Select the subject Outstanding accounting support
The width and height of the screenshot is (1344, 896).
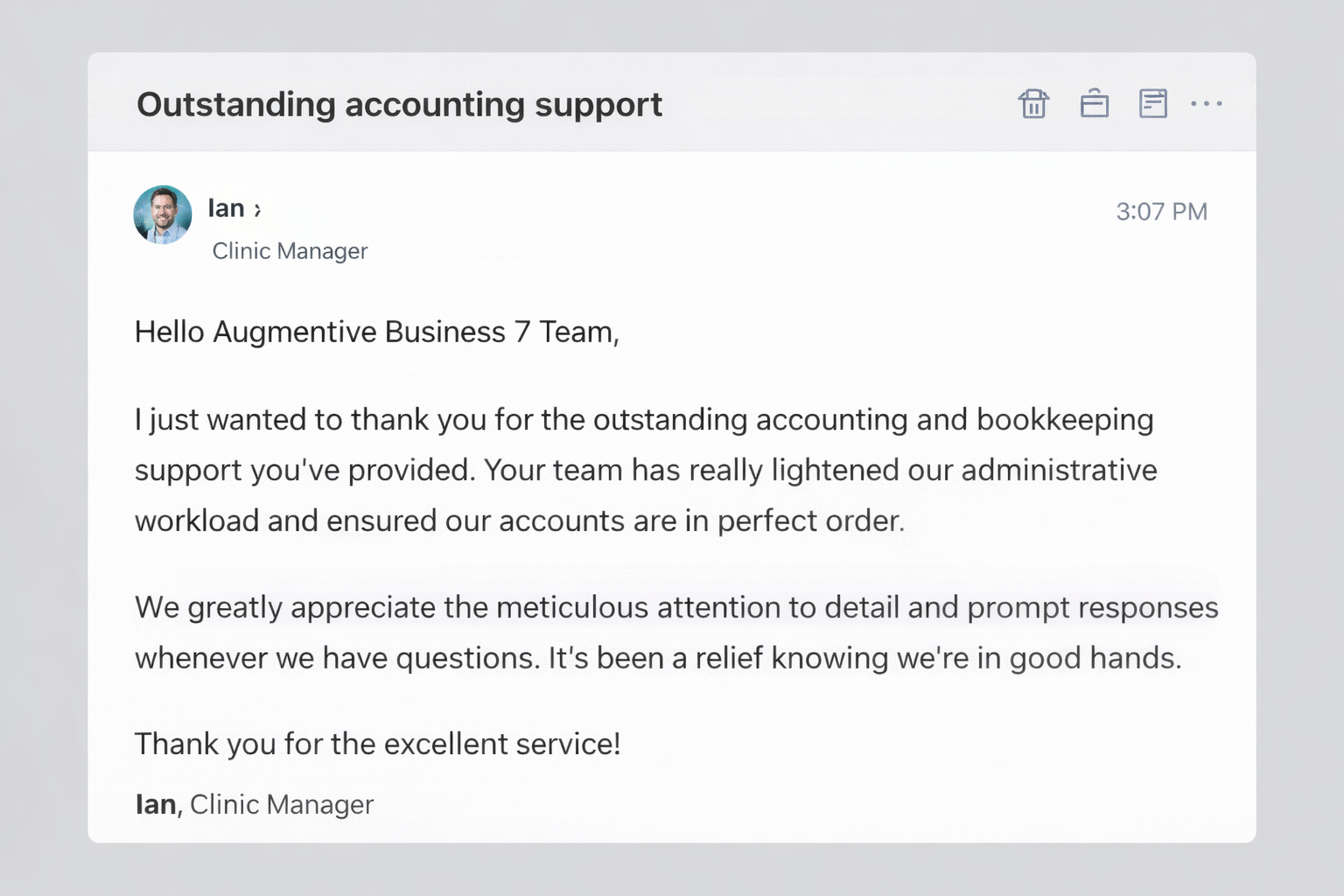click(399, 104)
